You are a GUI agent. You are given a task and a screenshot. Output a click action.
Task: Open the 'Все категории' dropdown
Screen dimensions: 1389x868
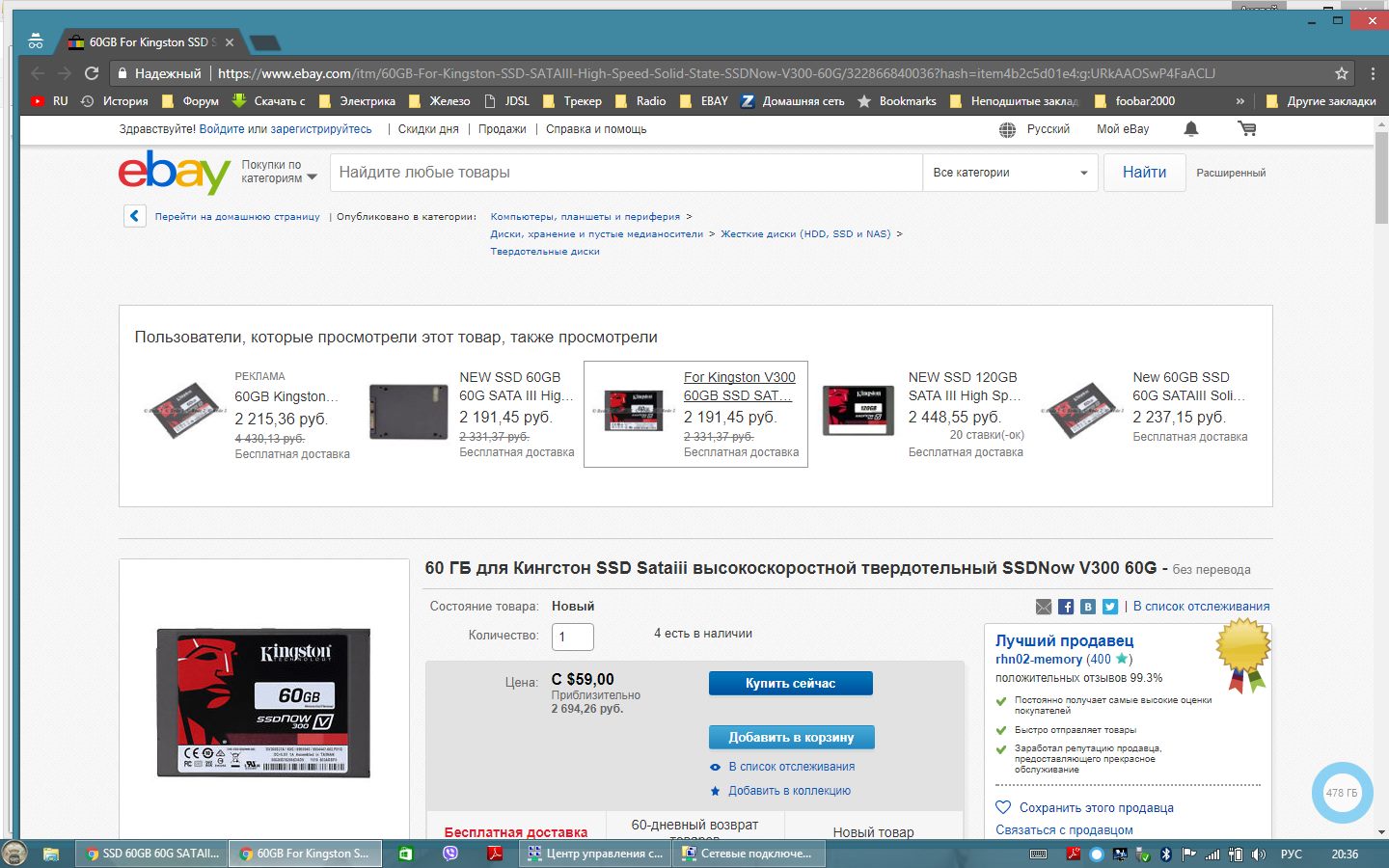pyautogui.click(x=1009, y=173)
